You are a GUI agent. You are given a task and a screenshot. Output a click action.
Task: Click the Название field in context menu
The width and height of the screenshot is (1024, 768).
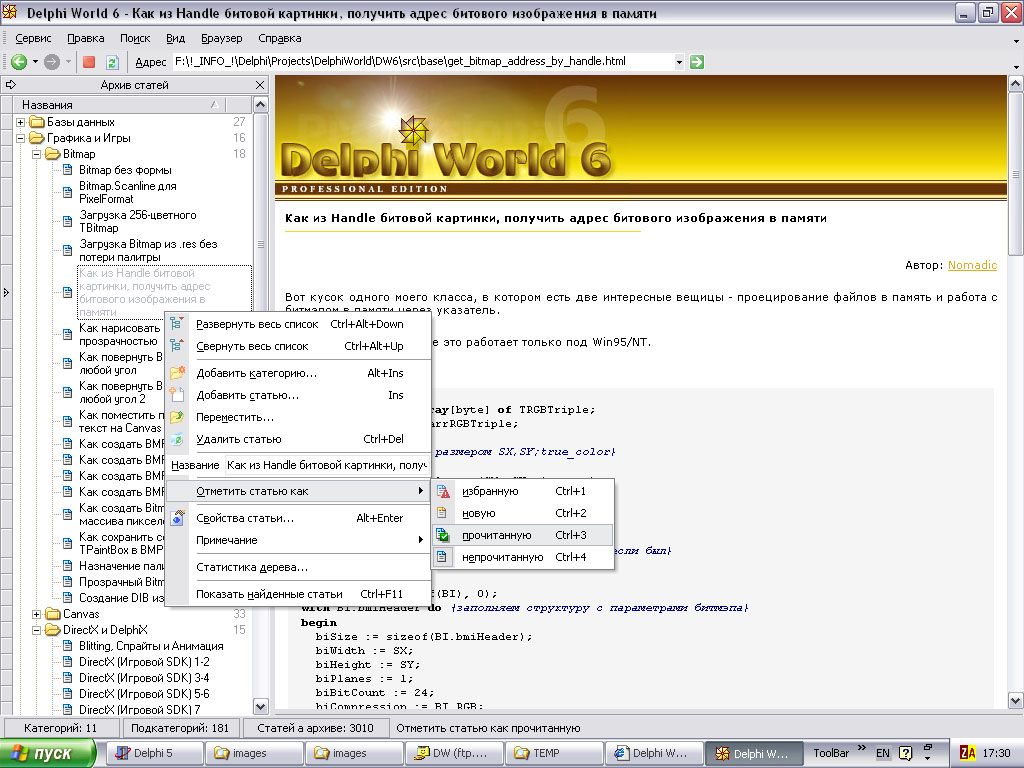pos(326,465)
